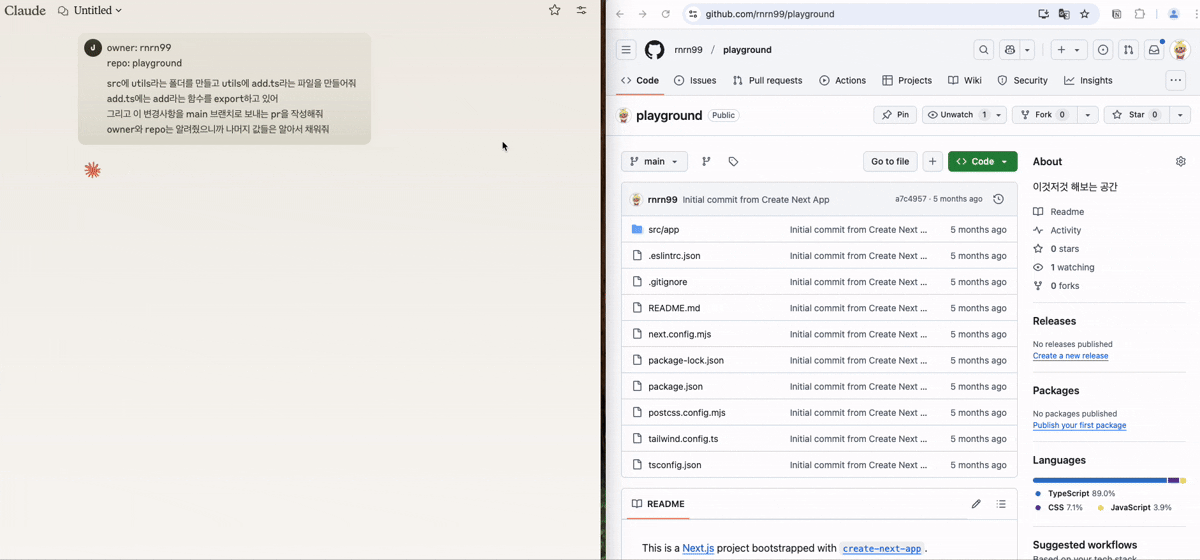Open README.md file in list
This screenshot has height=560, width=1200.
(674, 308)
